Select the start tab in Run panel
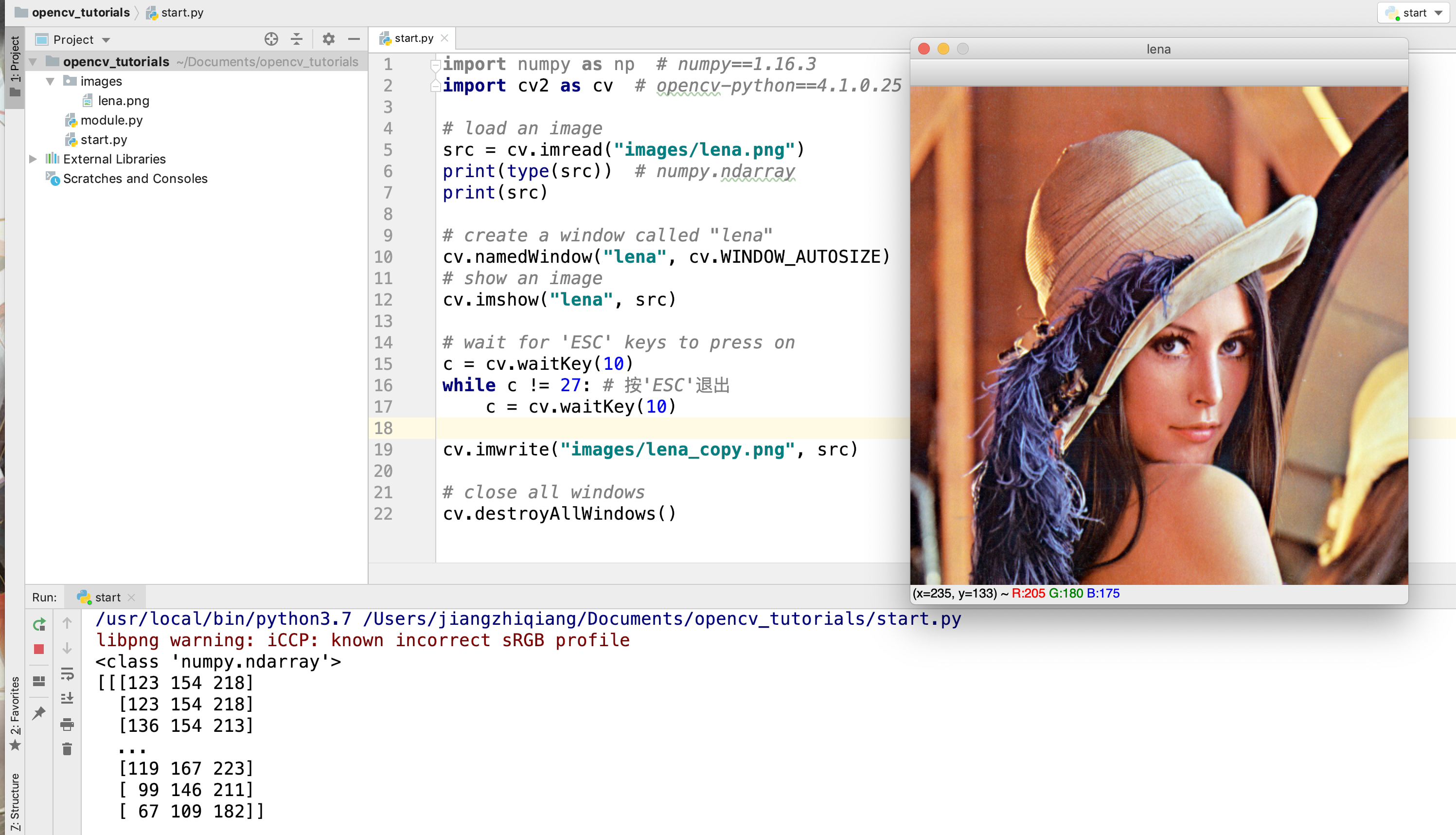The height and width of the screenshot is (835, 1456). click(107, 597)
